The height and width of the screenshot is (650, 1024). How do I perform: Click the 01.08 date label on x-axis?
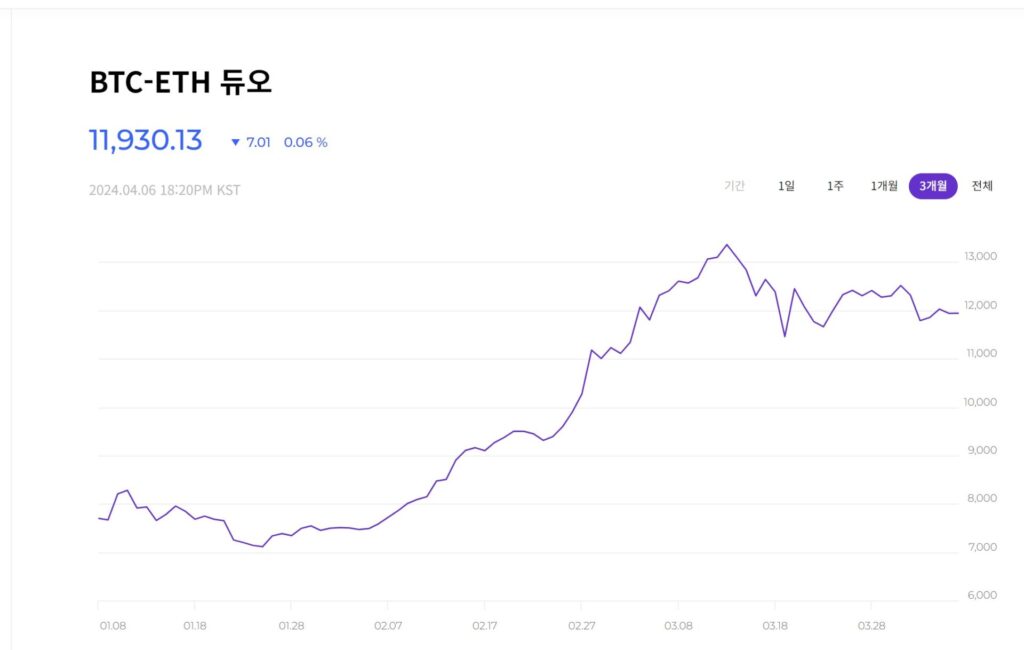[112, 625]
